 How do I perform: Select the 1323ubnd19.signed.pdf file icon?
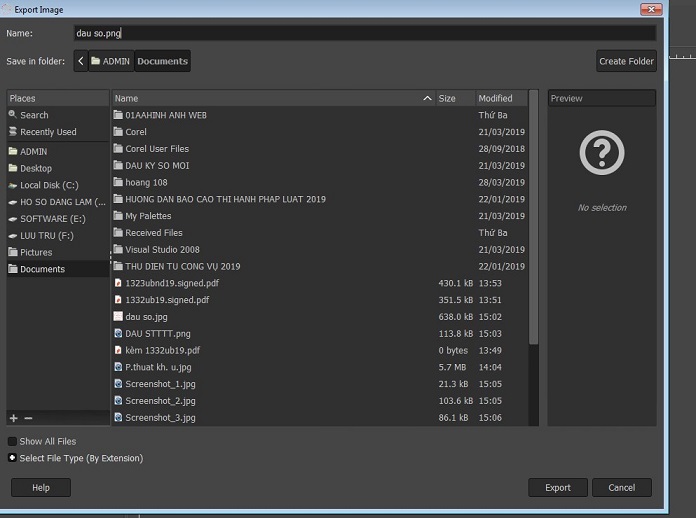click(118, 283)
